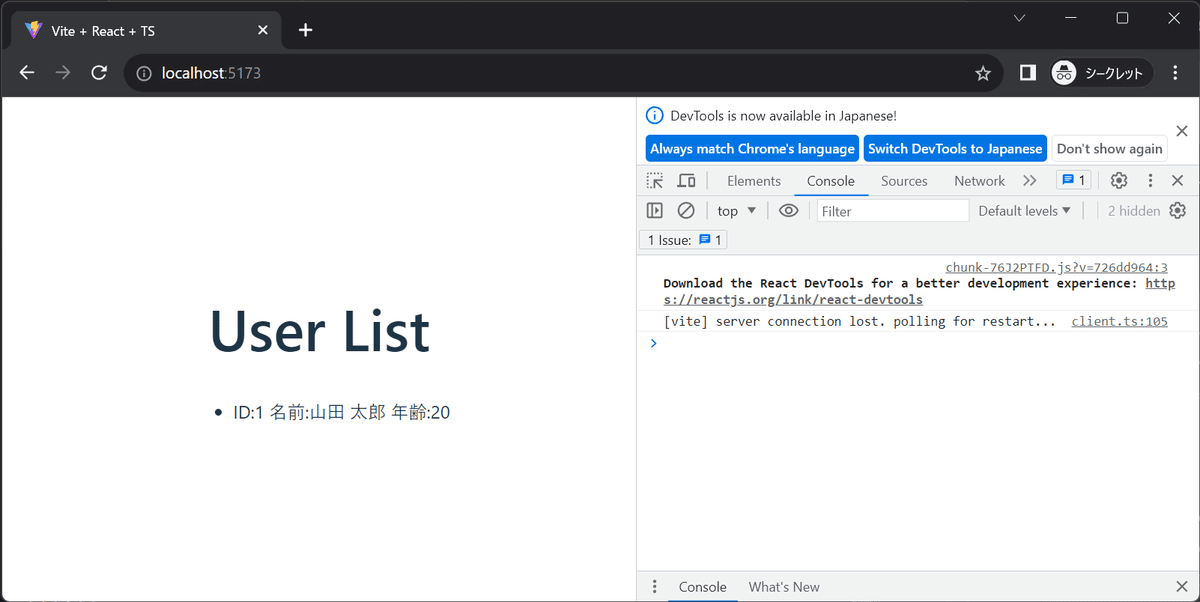Click Switch DevTools to Japanese button
The width and height of the screenshot is (1200, 602).
[955, 148]
